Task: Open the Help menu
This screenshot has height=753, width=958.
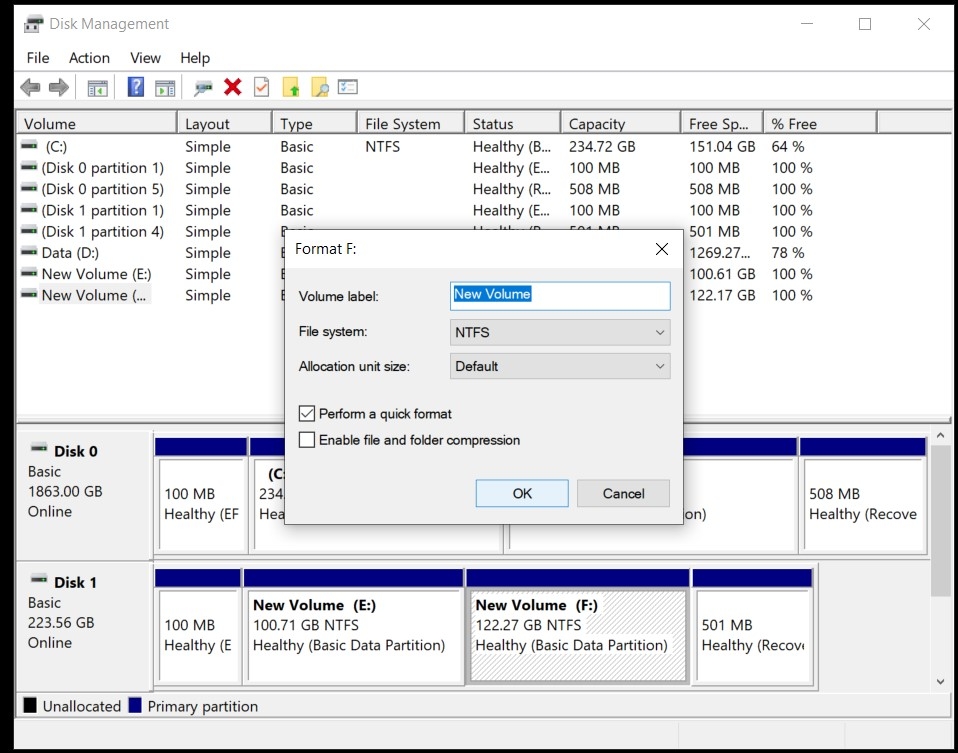Action: click(x=195, y=57)
